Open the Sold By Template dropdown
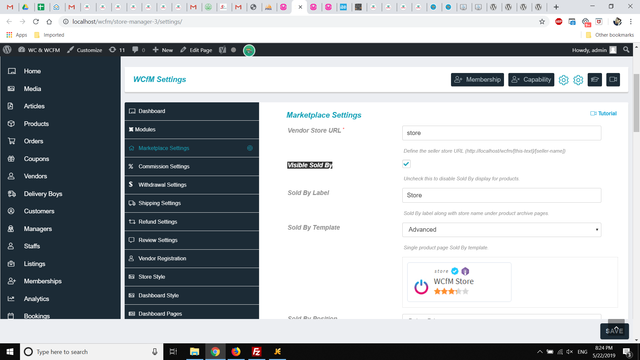The height and width of the screenshot is (360, 640). [501, 229]
